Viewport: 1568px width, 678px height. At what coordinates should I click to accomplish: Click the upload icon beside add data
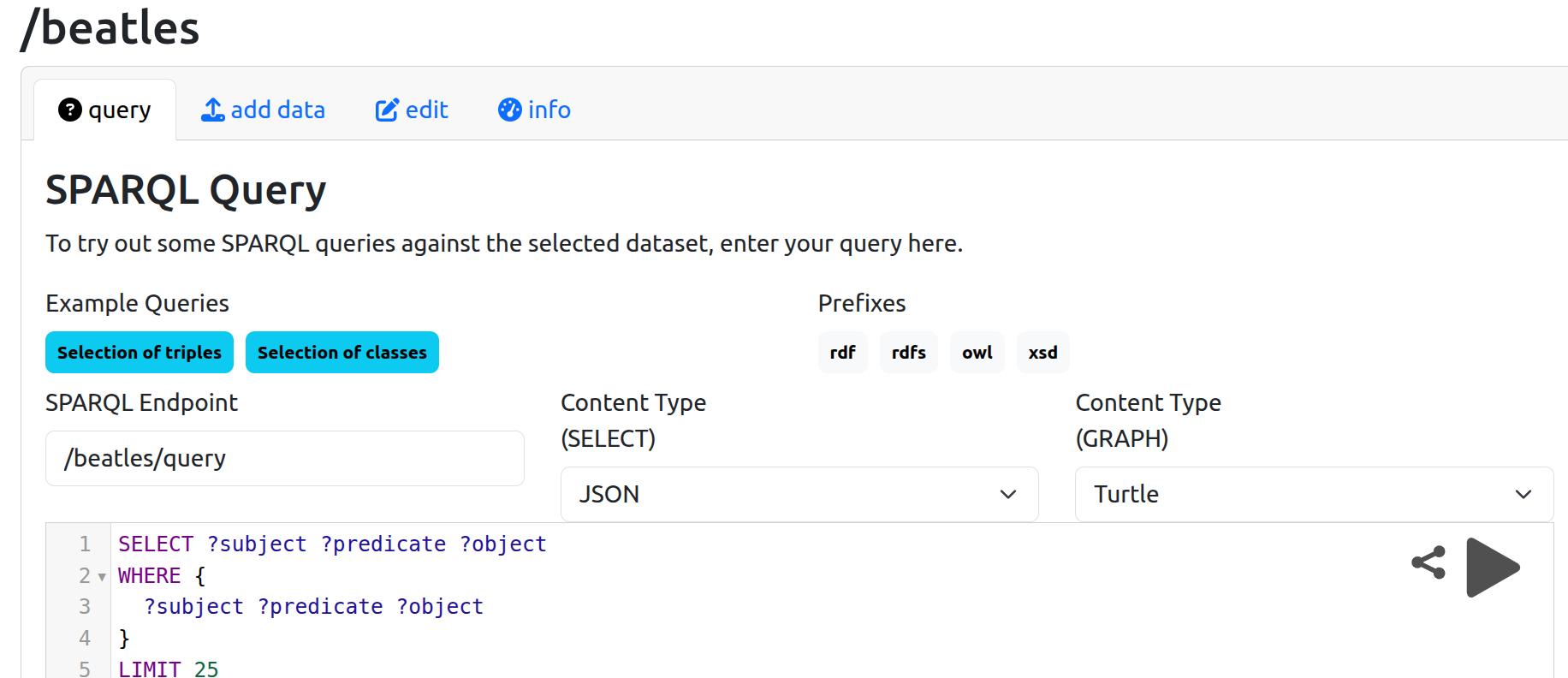click(212, 110)
